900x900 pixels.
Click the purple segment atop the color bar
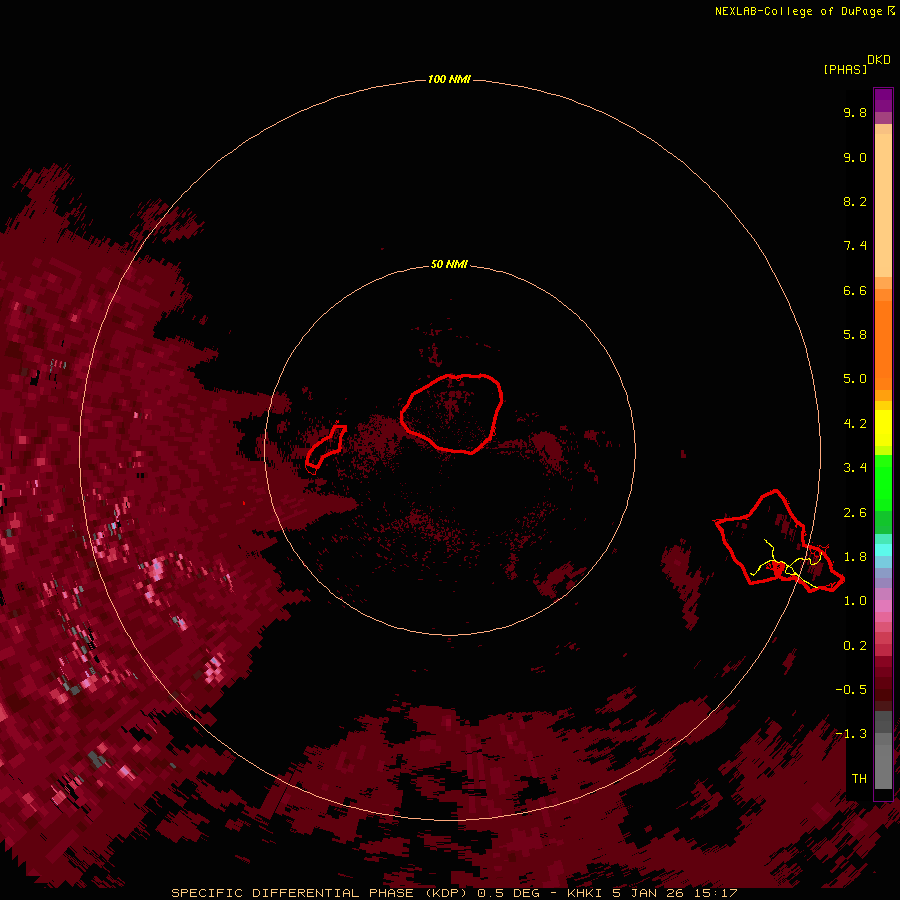883,100
